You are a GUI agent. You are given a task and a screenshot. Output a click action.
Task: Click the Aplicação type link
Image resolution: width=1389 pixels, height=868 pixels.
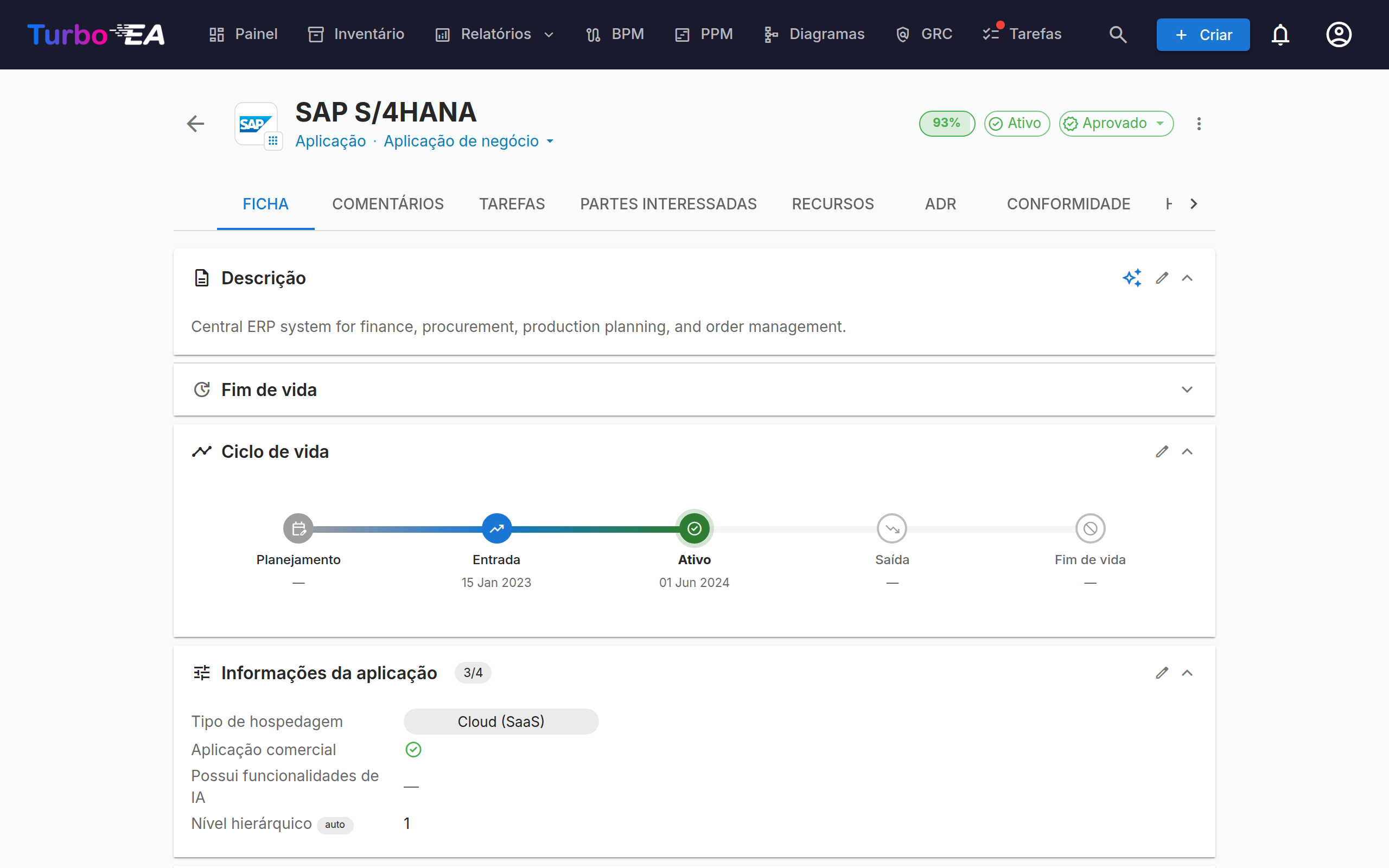[330, 141]
